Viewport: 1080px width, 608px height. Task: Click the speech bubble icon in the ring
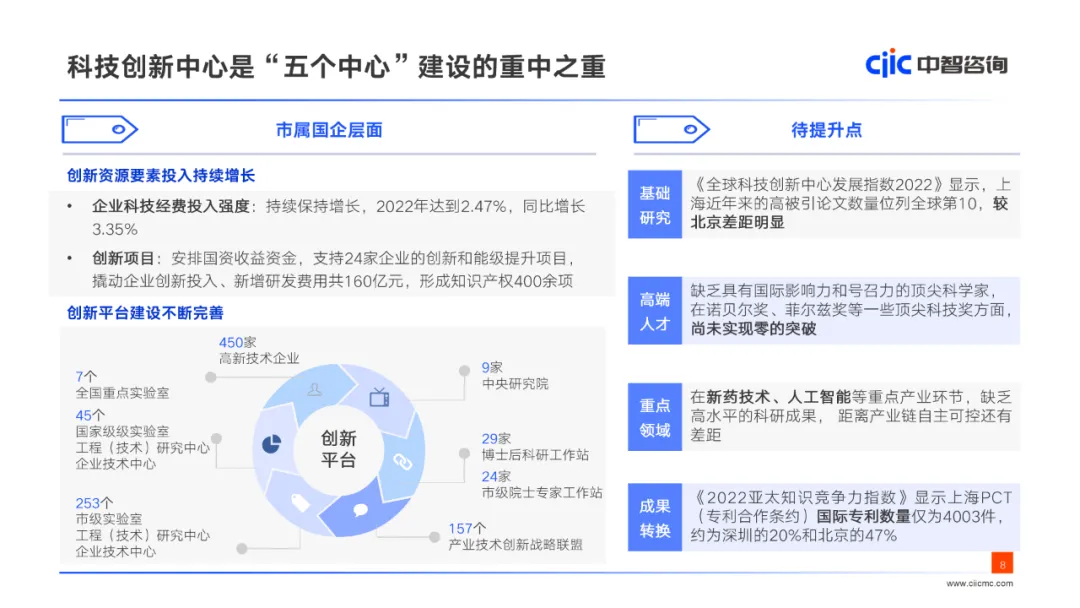tap(362, 510)
